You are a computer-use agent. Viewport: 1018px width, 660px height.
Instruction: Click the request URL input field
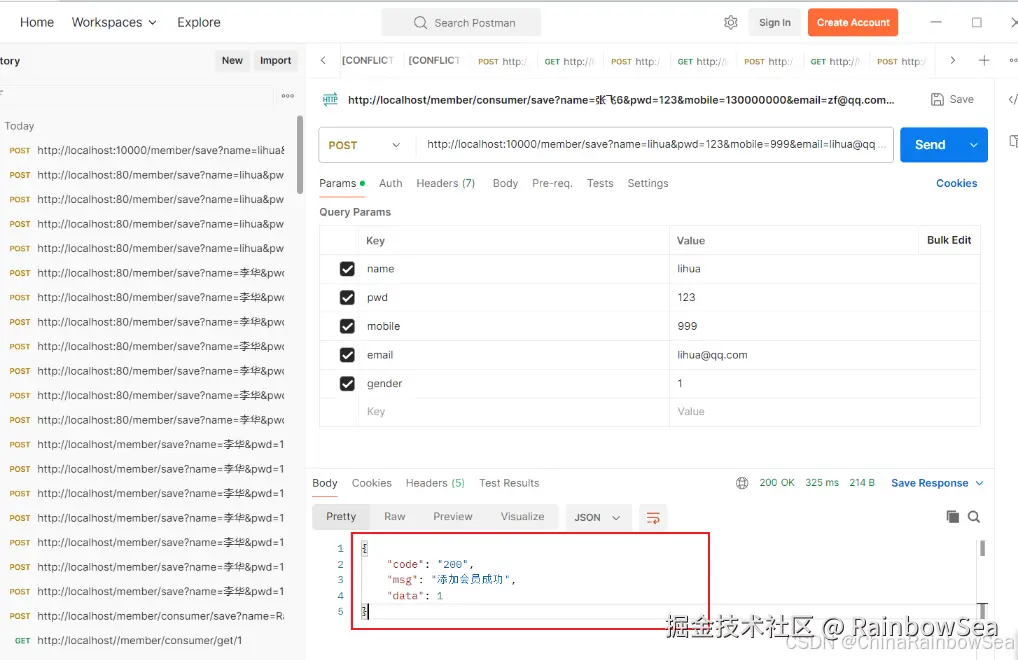(654, 145)
